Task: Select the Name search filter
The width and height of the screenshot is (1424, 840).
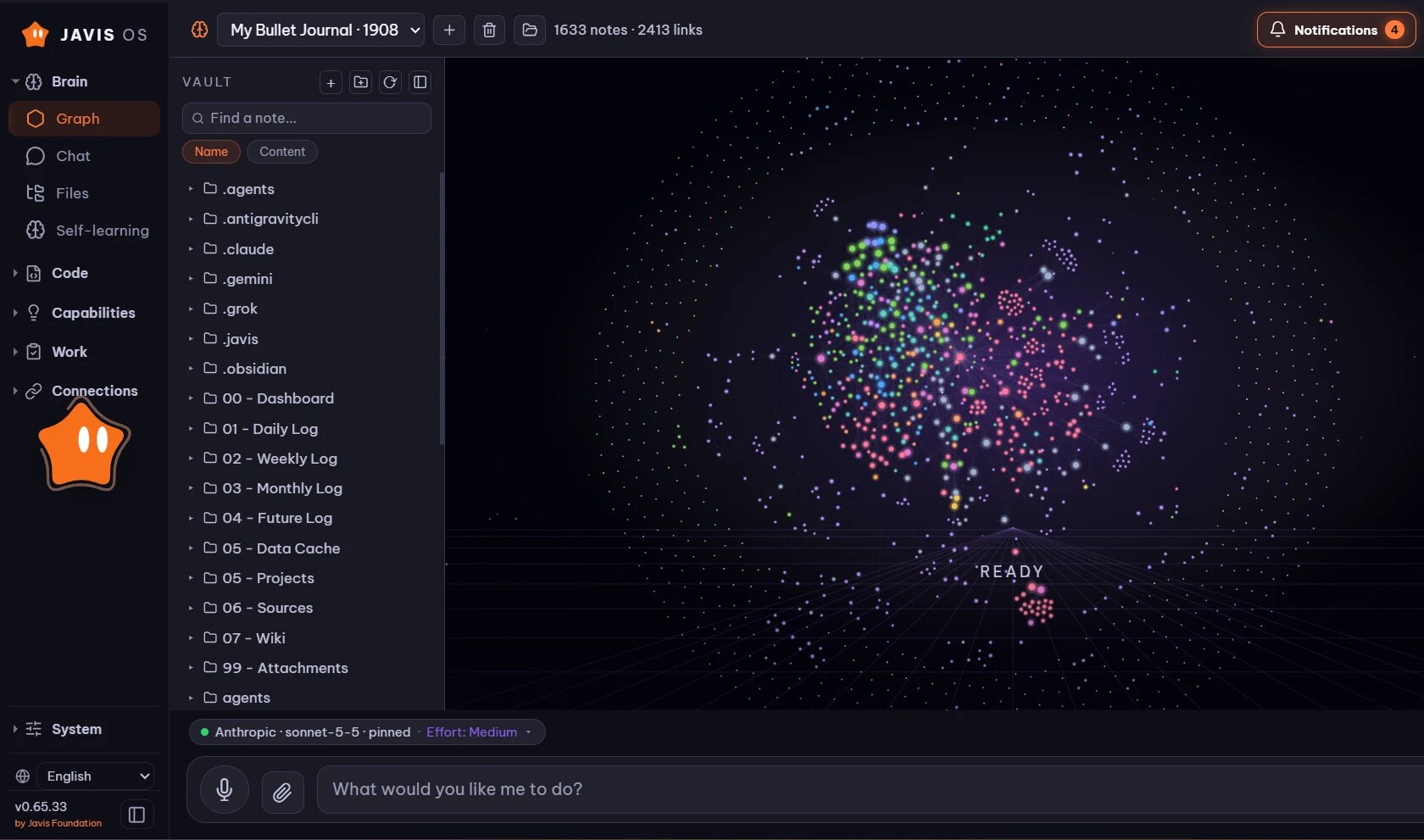Action: (211, 152)
